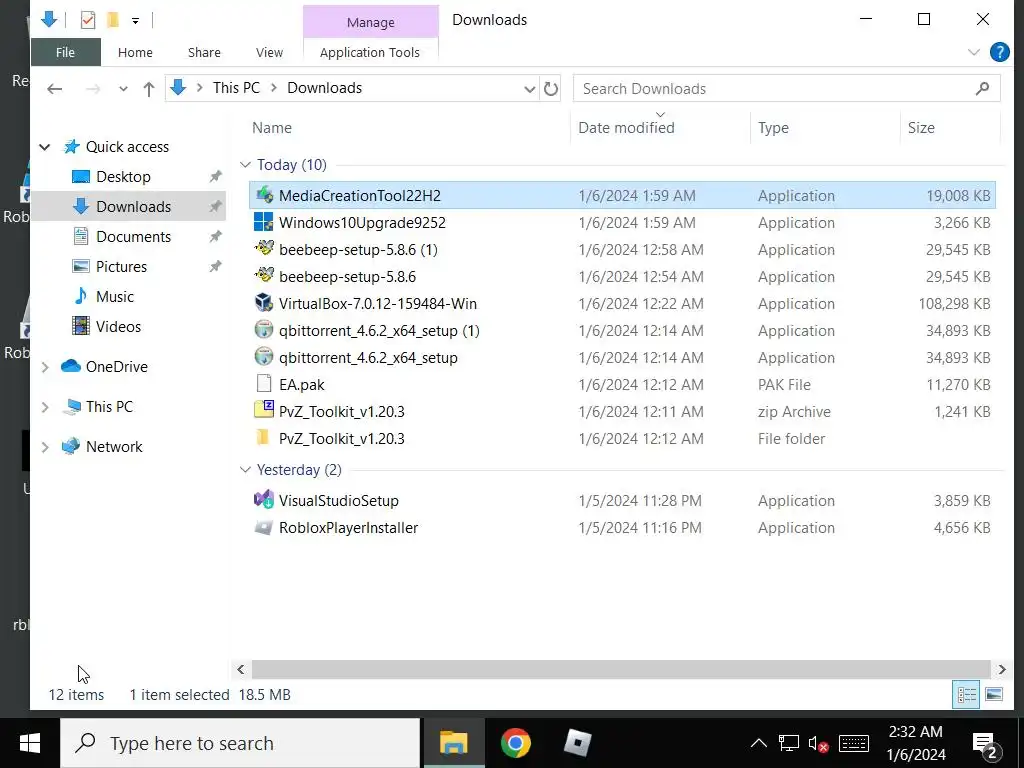Click the scroll right arrow of file list
The height and width of the screenshot is (768, 1024).
[1002, 669]
